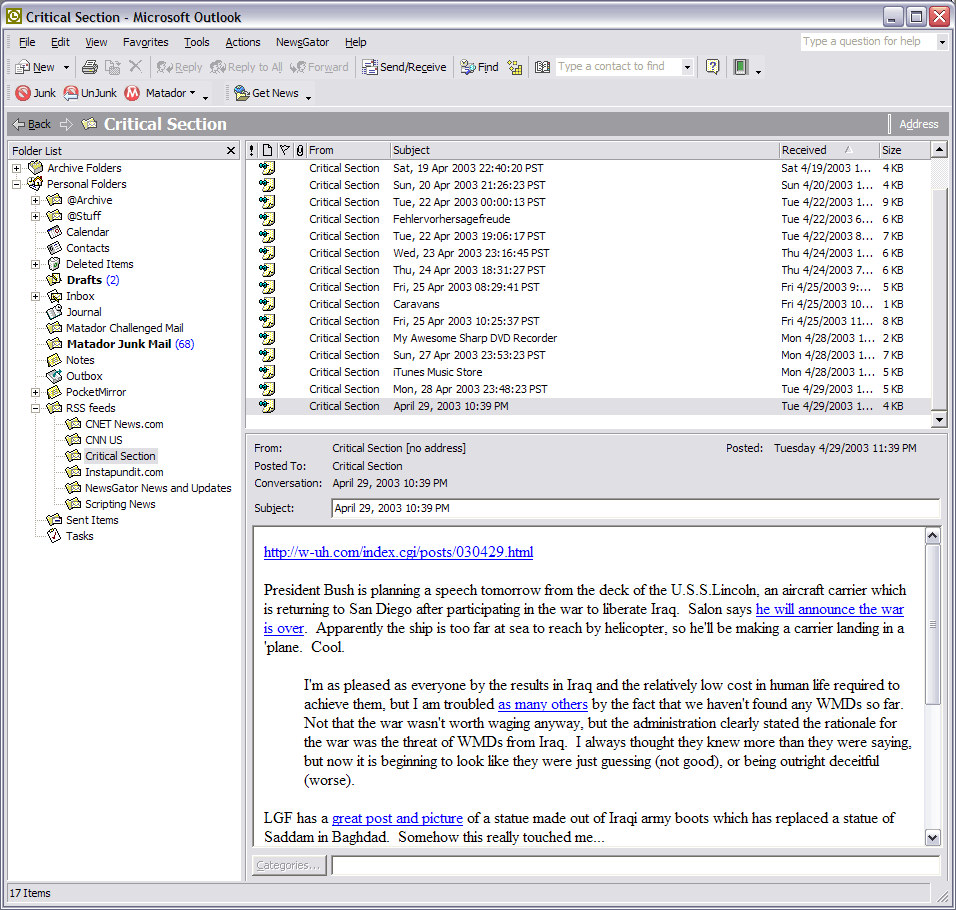Open the Scripting News feed
The width and height of the screenshot is (956, 910).
[120, 504]
